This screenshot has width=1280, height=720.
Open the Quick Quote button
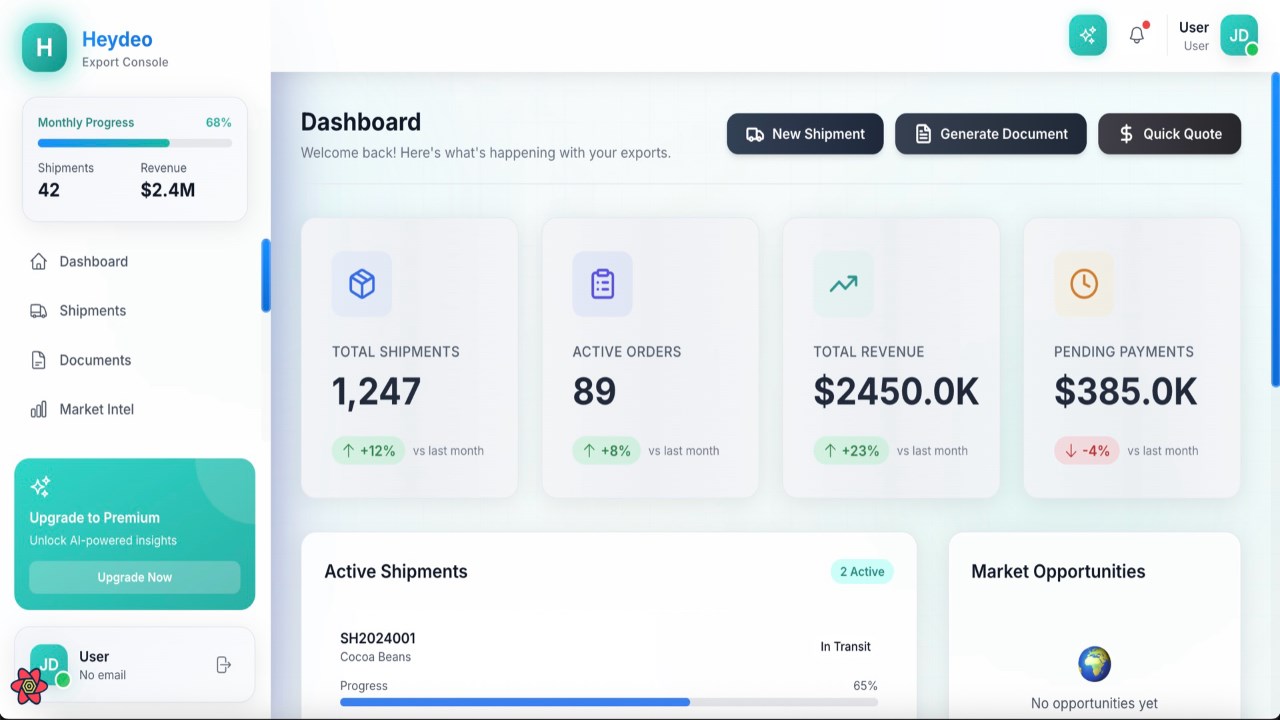[x=1169, y=134]
